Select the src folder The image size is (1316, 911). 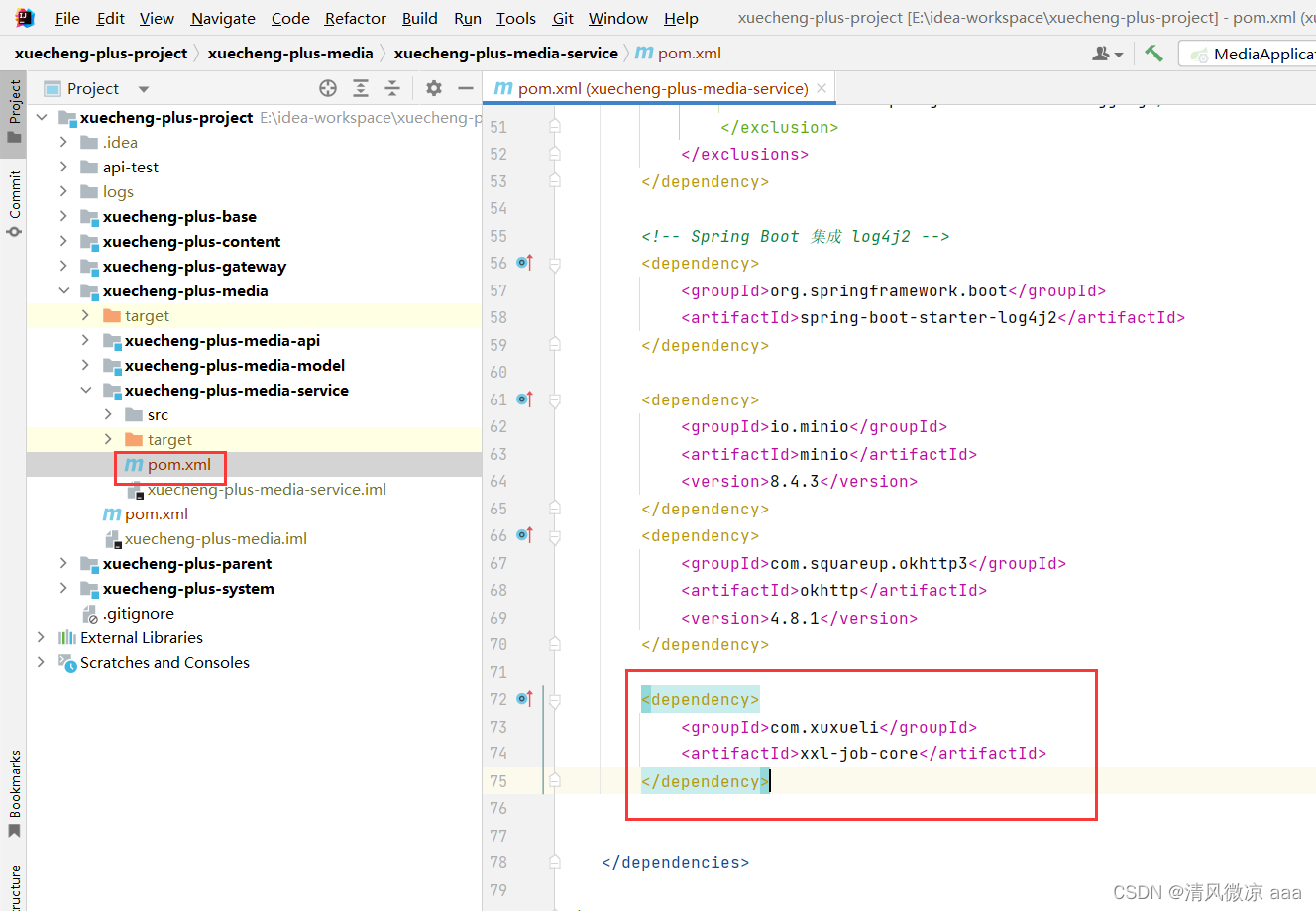(158, 414)
